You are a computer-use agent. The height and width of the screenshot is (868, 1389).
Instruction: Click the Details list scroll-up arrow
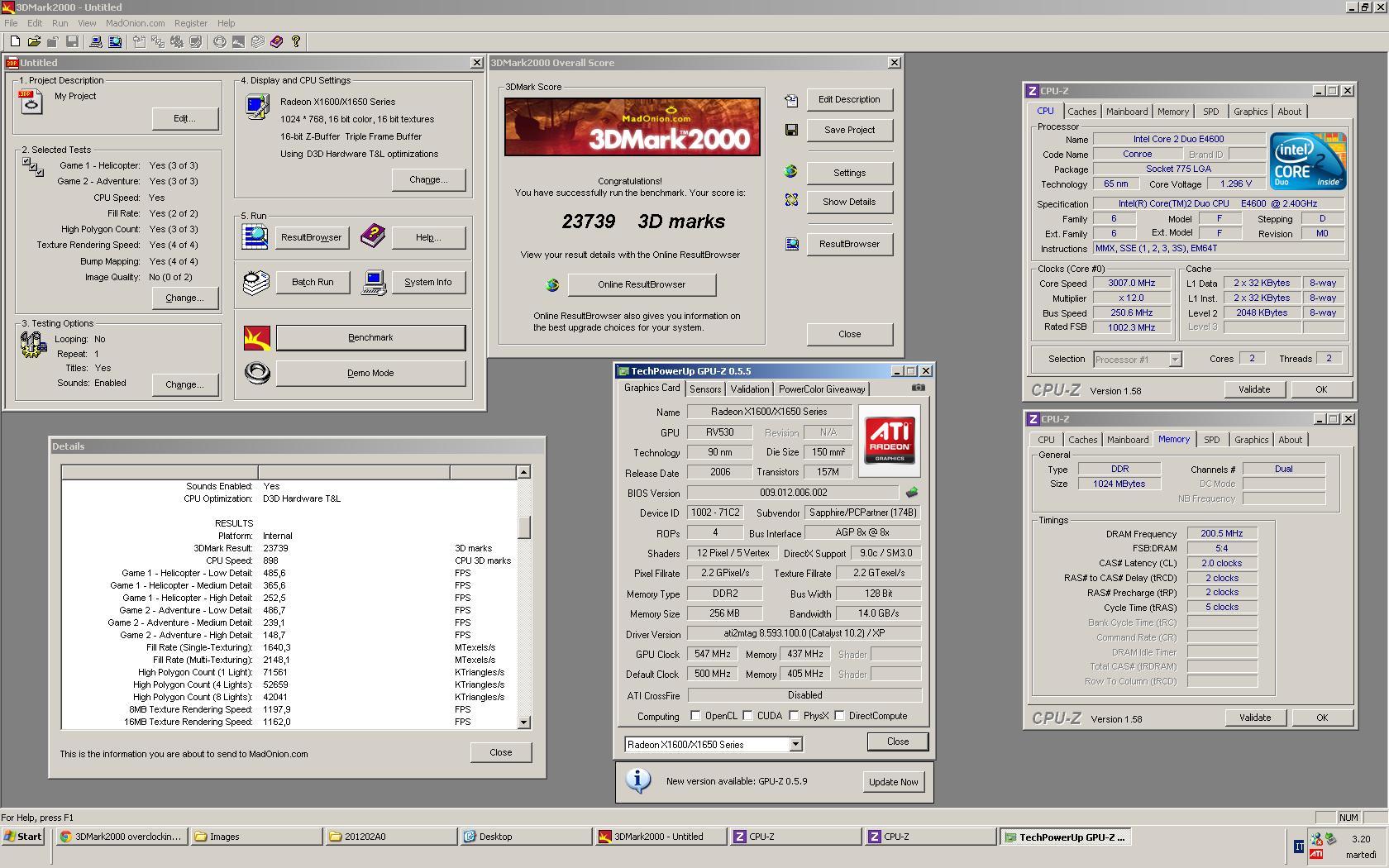coord(523,472)
